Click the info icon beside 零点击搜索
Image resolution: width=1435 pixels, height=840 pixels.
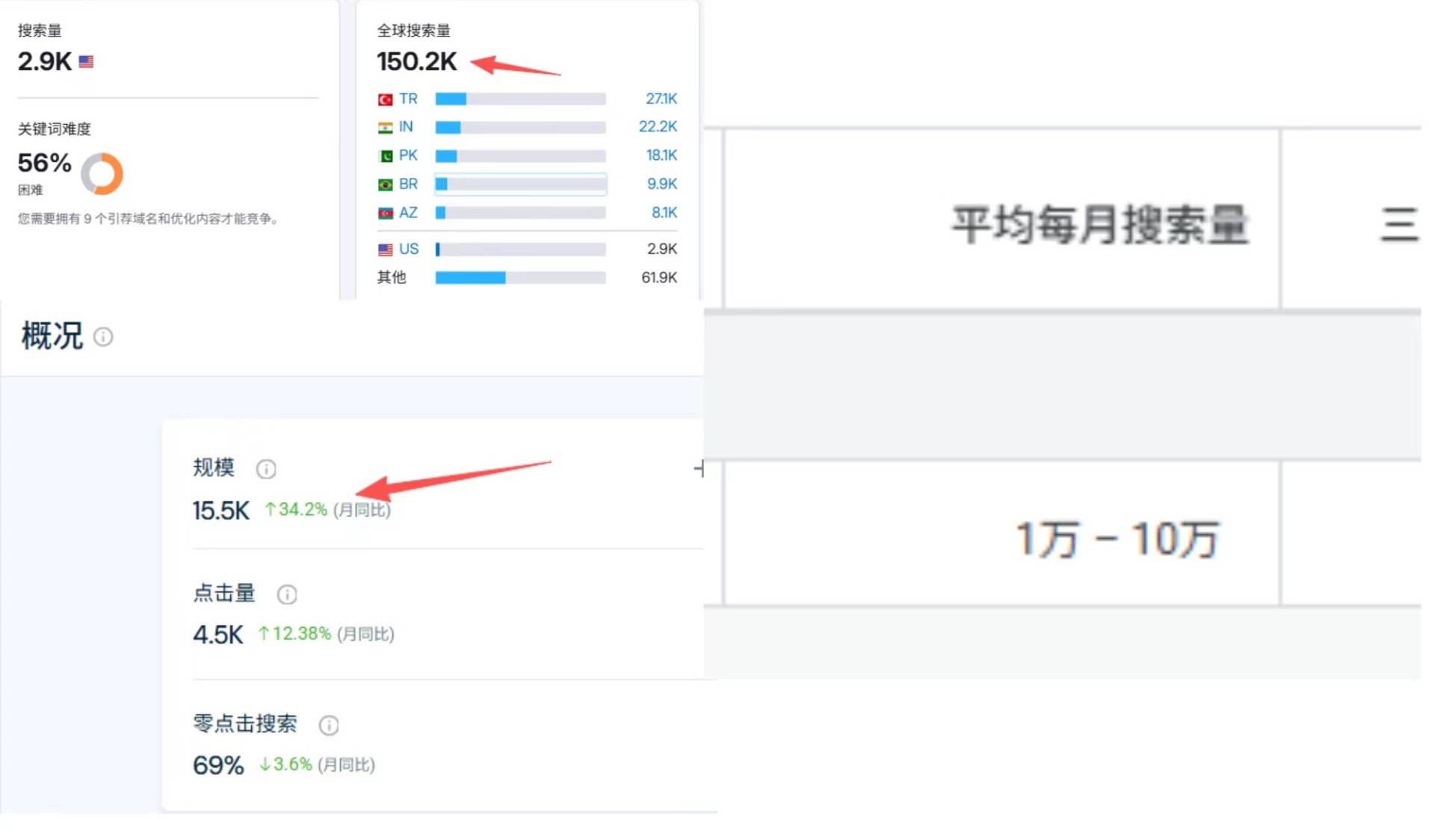tap(329, 725)
